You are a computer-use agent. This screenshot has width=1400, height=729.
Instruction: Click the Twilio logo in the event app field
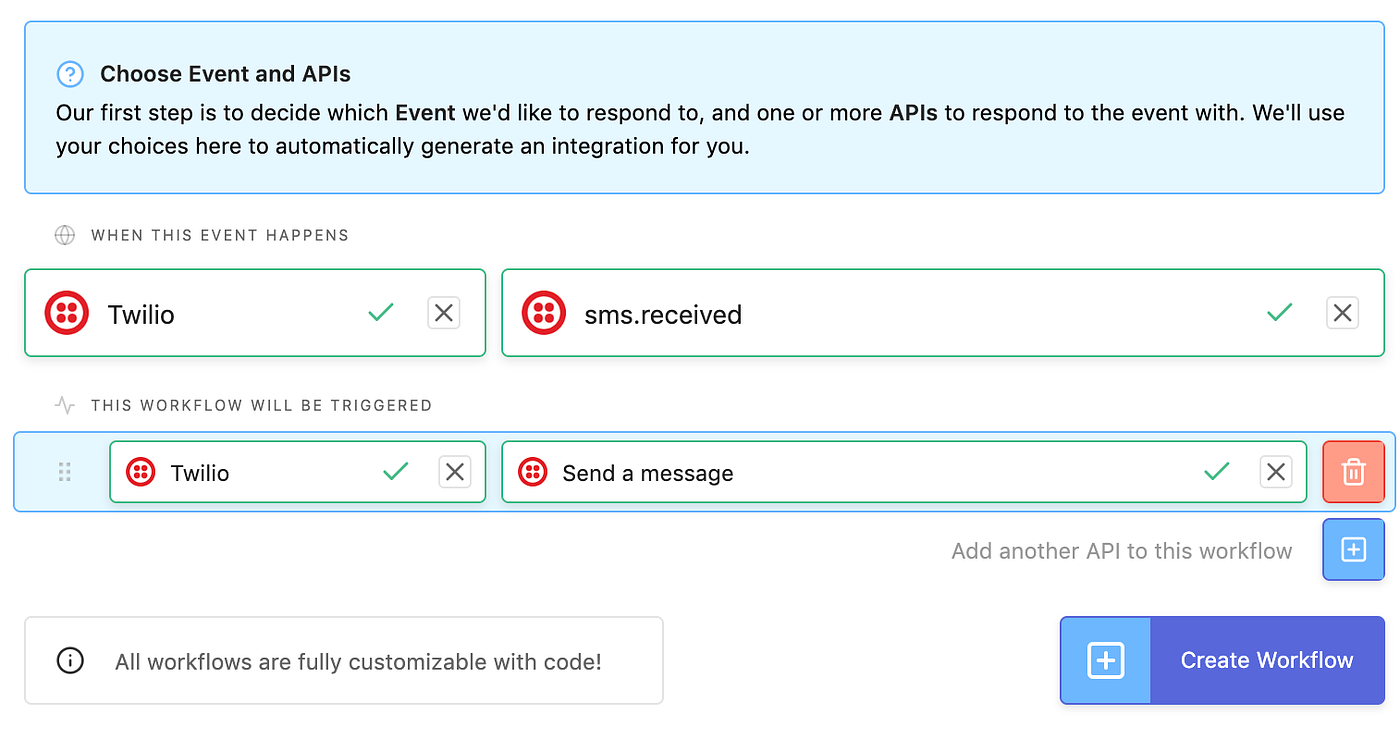click(66, 313)
